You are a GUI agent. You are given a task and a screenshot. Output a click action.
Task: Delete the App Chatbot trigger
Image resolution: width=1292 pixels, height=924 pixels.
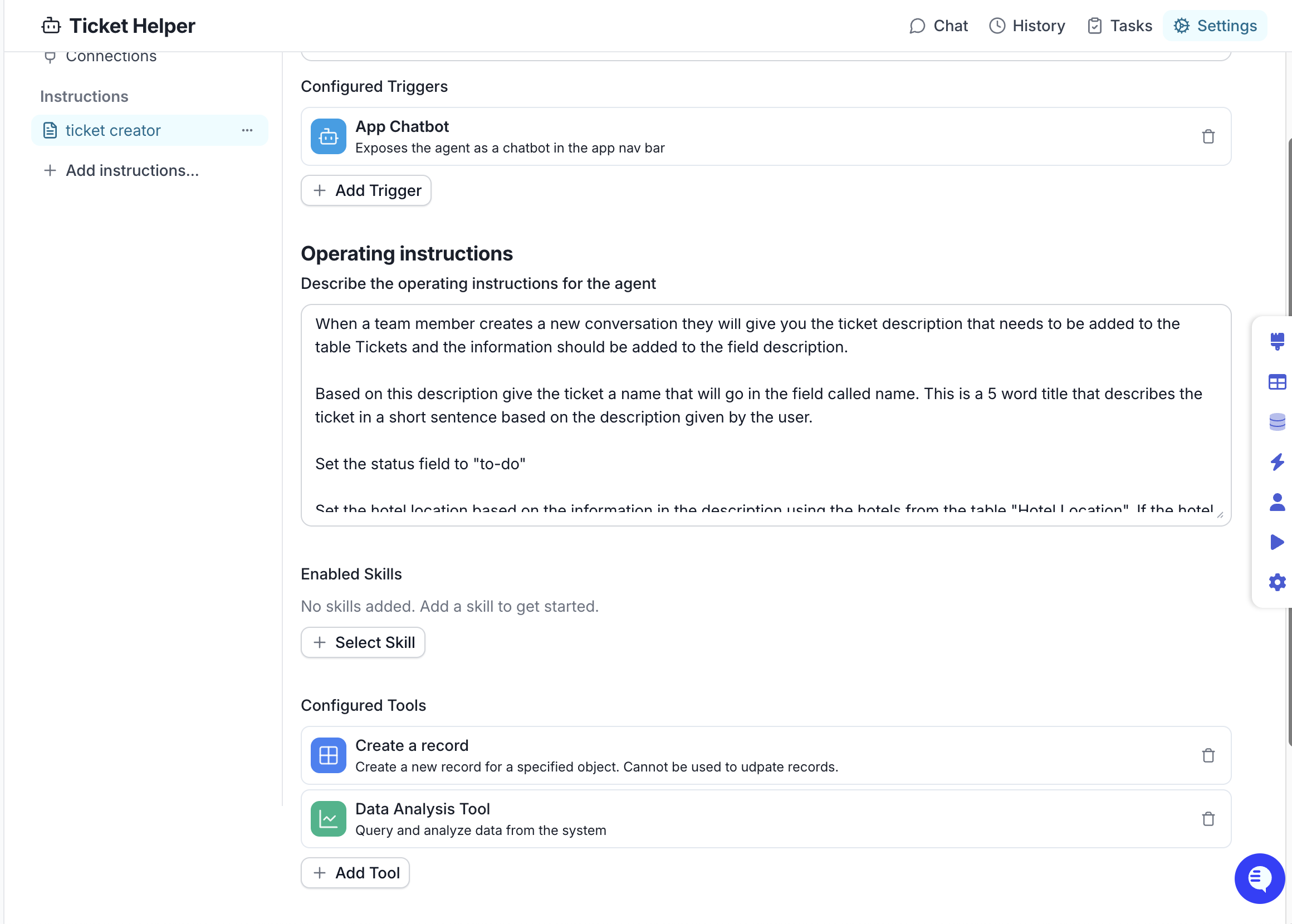click(1208, 136)
